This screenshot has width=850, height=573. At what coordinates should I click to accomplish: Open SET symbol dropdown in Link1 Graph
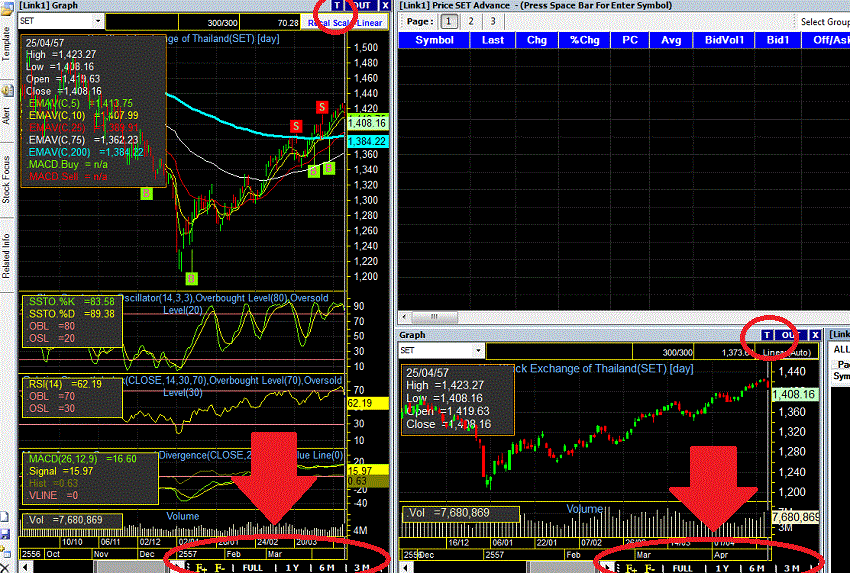(98, 22)
